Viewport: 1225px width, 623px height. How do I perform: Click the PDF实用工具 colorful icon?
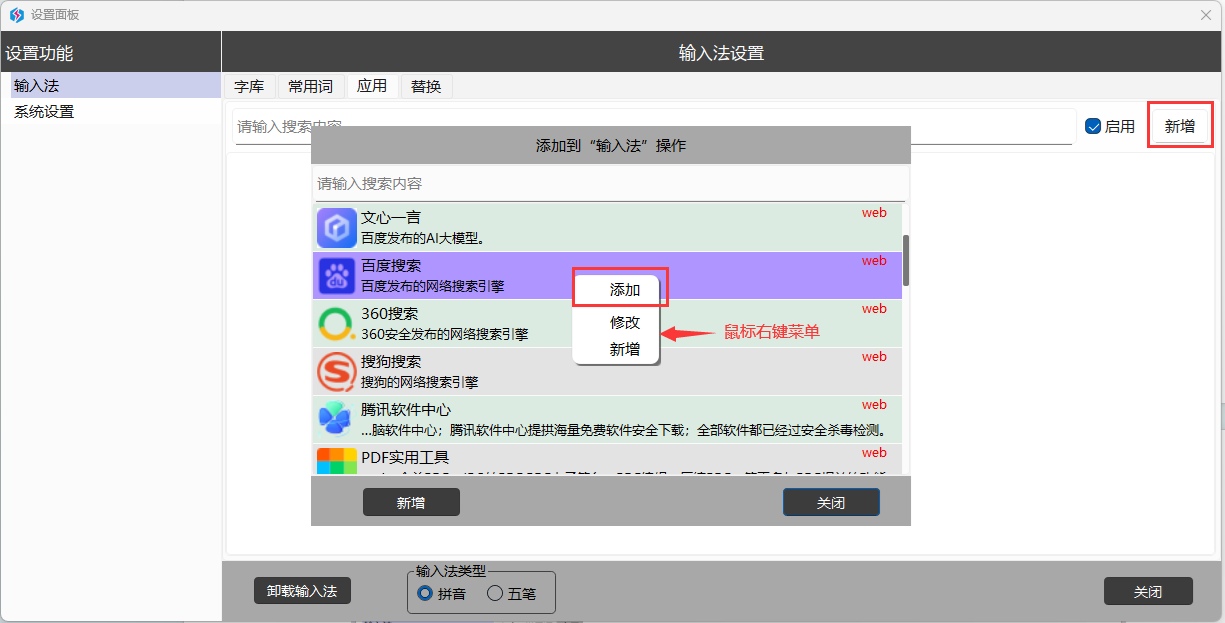point(337,461)
